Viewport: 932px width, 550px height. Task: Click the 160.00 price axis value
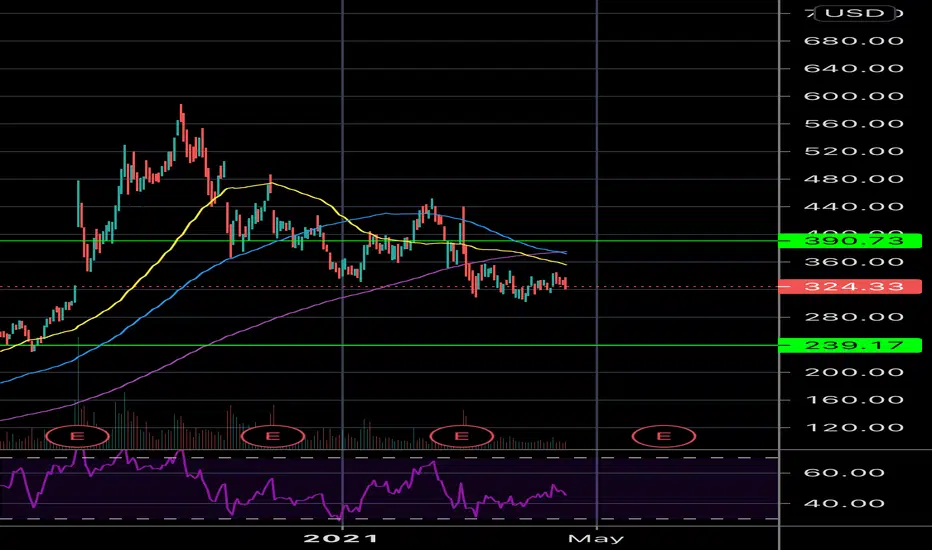point(854,400)
